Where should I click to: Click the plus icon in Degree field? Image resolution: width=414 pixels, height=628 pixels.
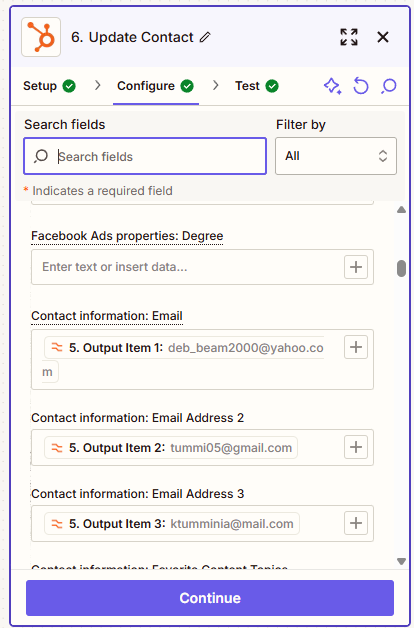(x=356, y=267)
